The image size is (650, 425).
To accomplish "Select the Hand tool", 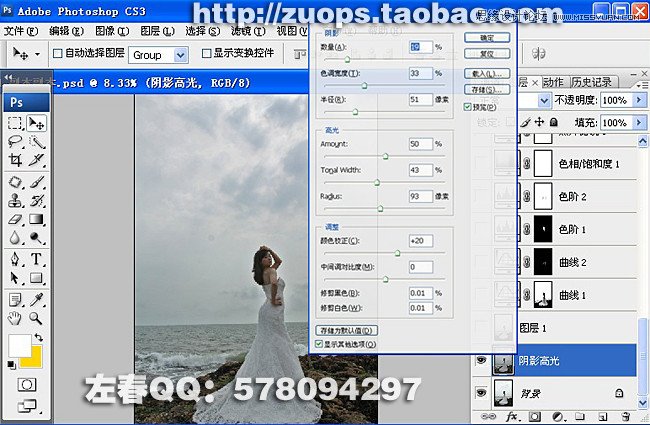I will pyautogui.click(x=15, y=318).
